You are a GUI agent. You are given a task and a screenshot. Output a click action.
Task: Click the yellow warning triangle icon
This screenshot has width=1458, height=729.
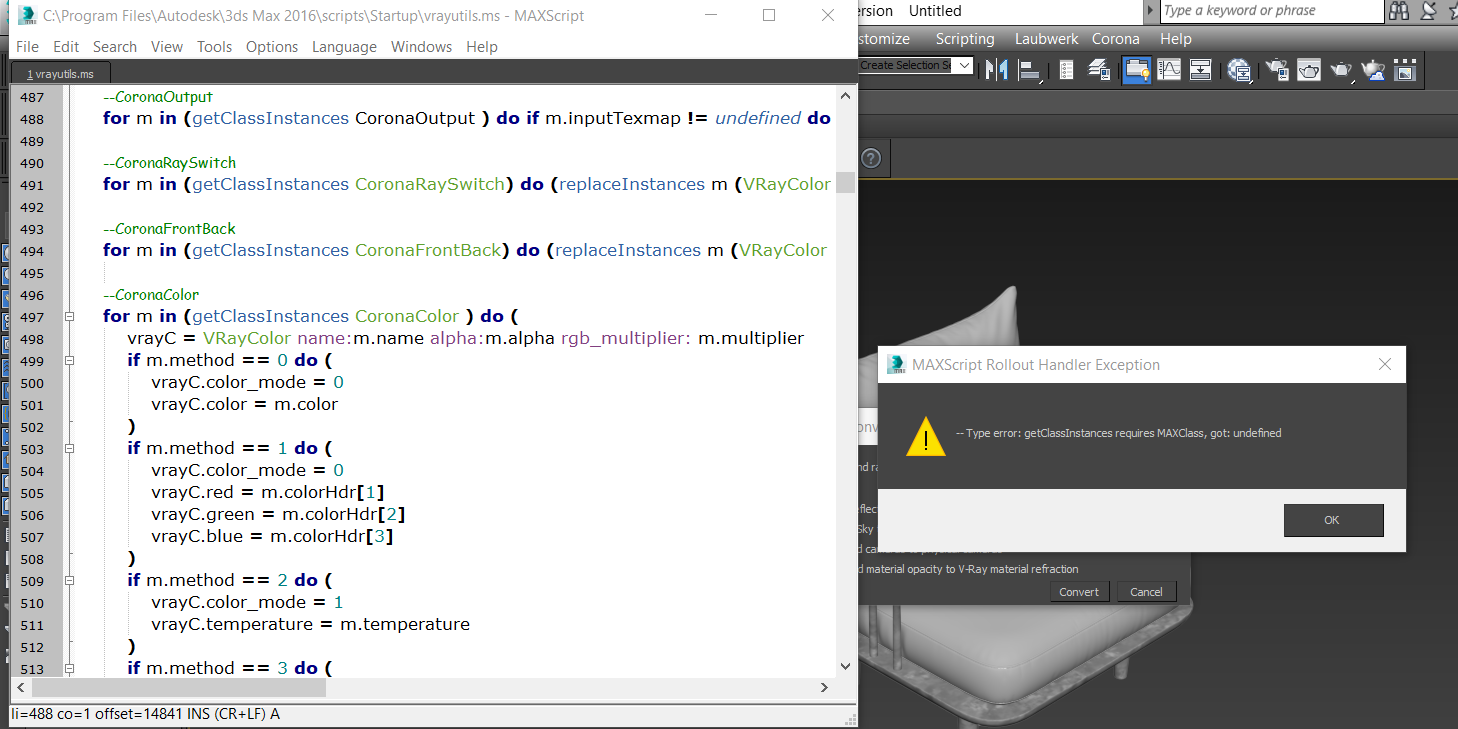point(926,436)
